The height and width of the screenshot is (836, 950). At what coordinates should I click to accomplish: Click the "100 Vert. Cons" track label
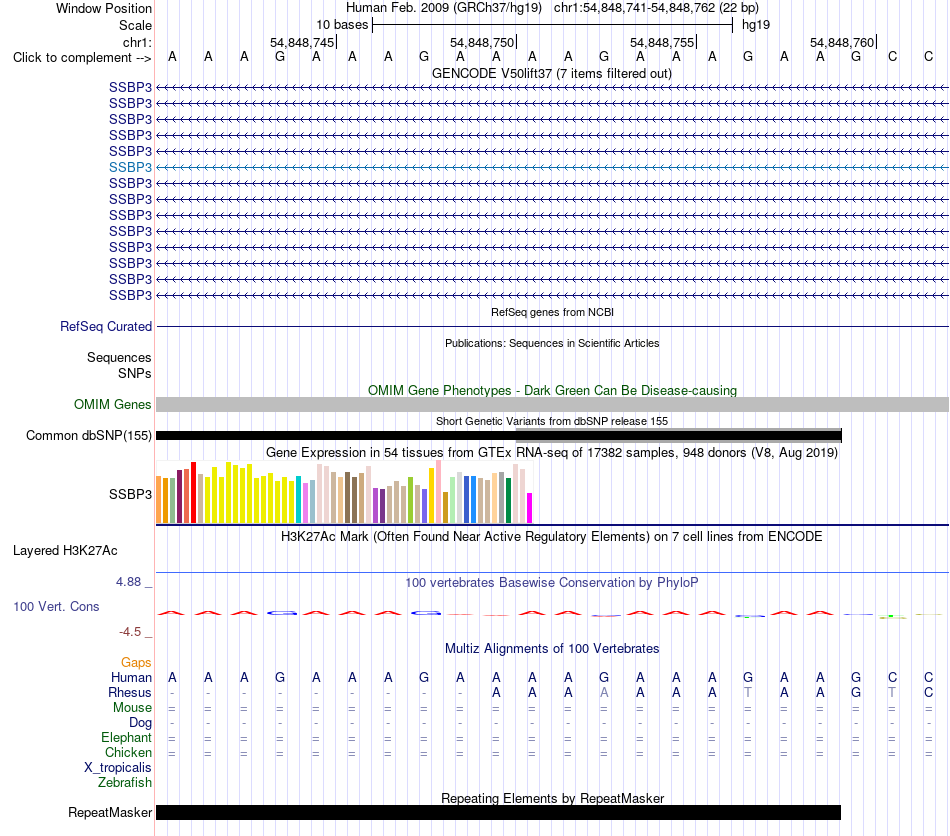coord(56,606)
